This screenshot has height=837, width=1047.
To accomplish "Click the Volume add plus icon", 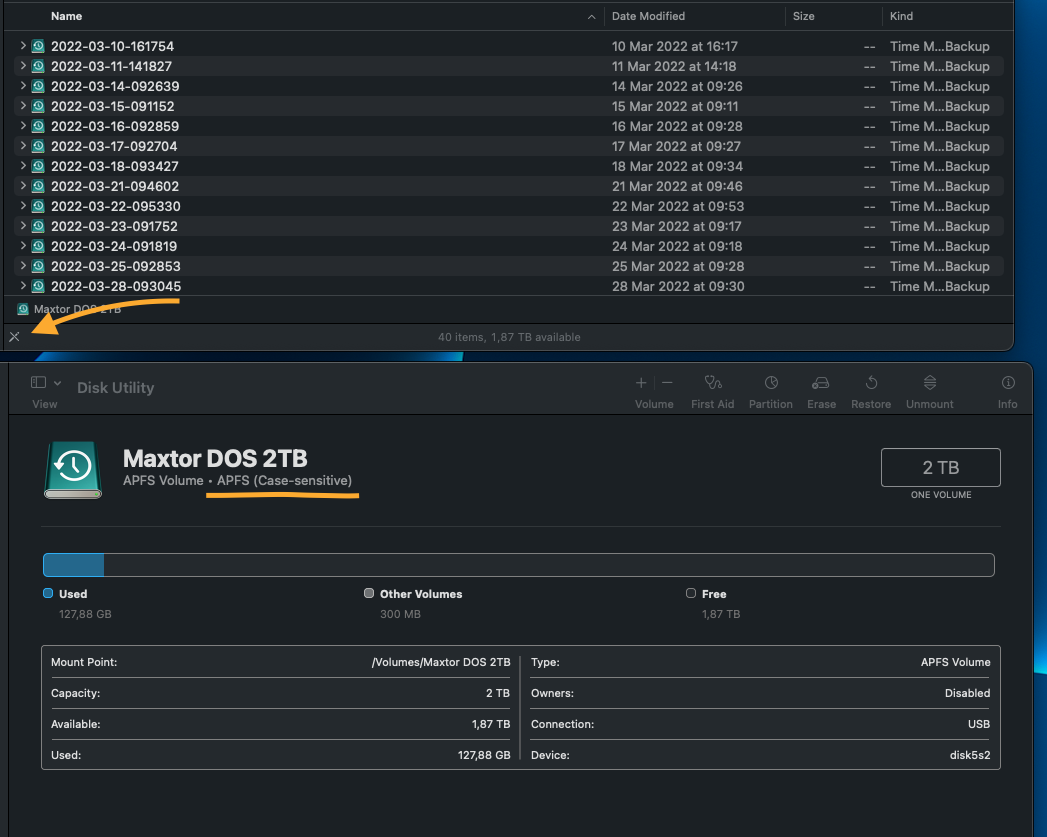I will pos(640,382).
